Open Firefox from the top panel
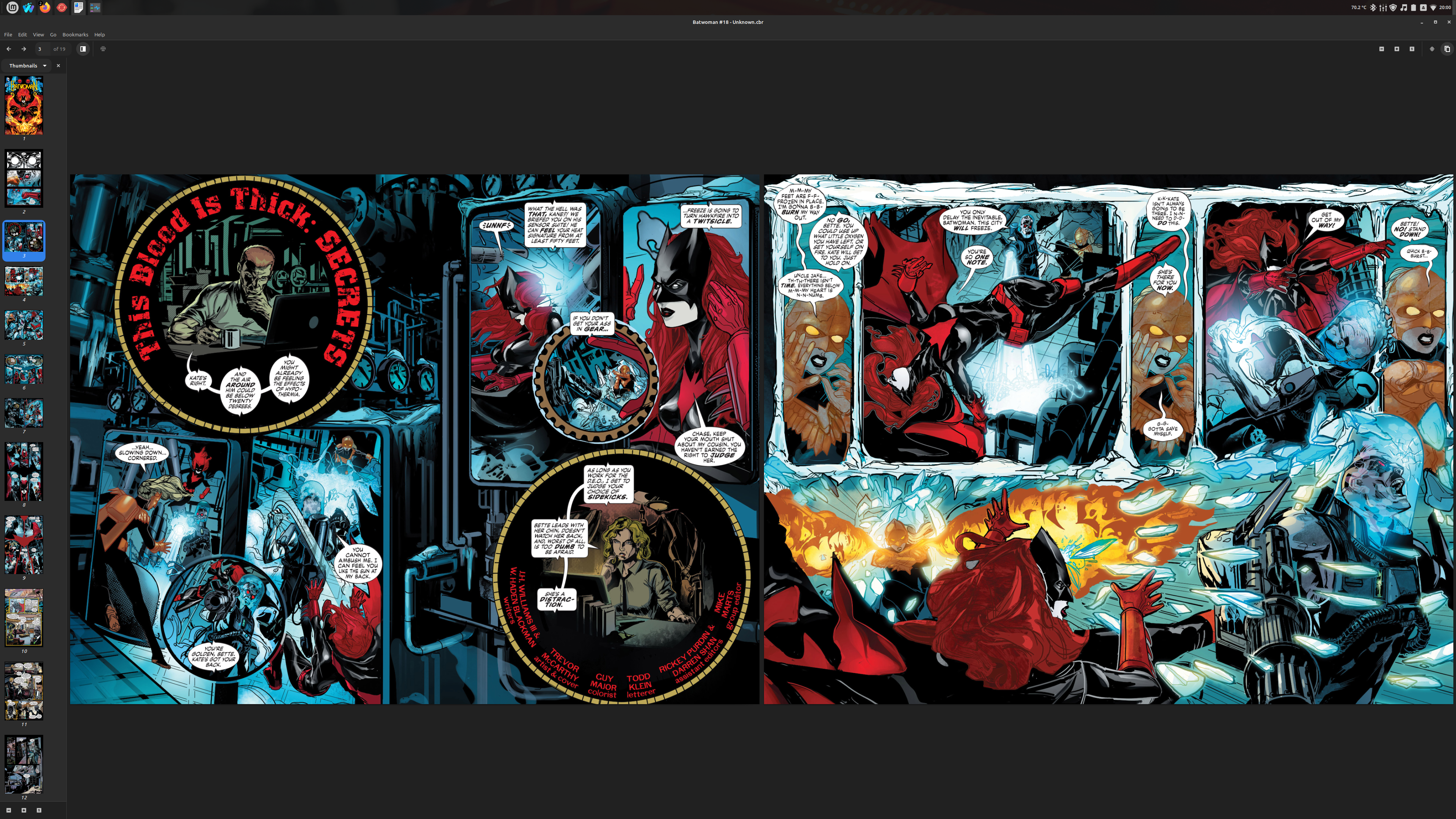The width and height of the screenshot is (1456, 819). 45,7
